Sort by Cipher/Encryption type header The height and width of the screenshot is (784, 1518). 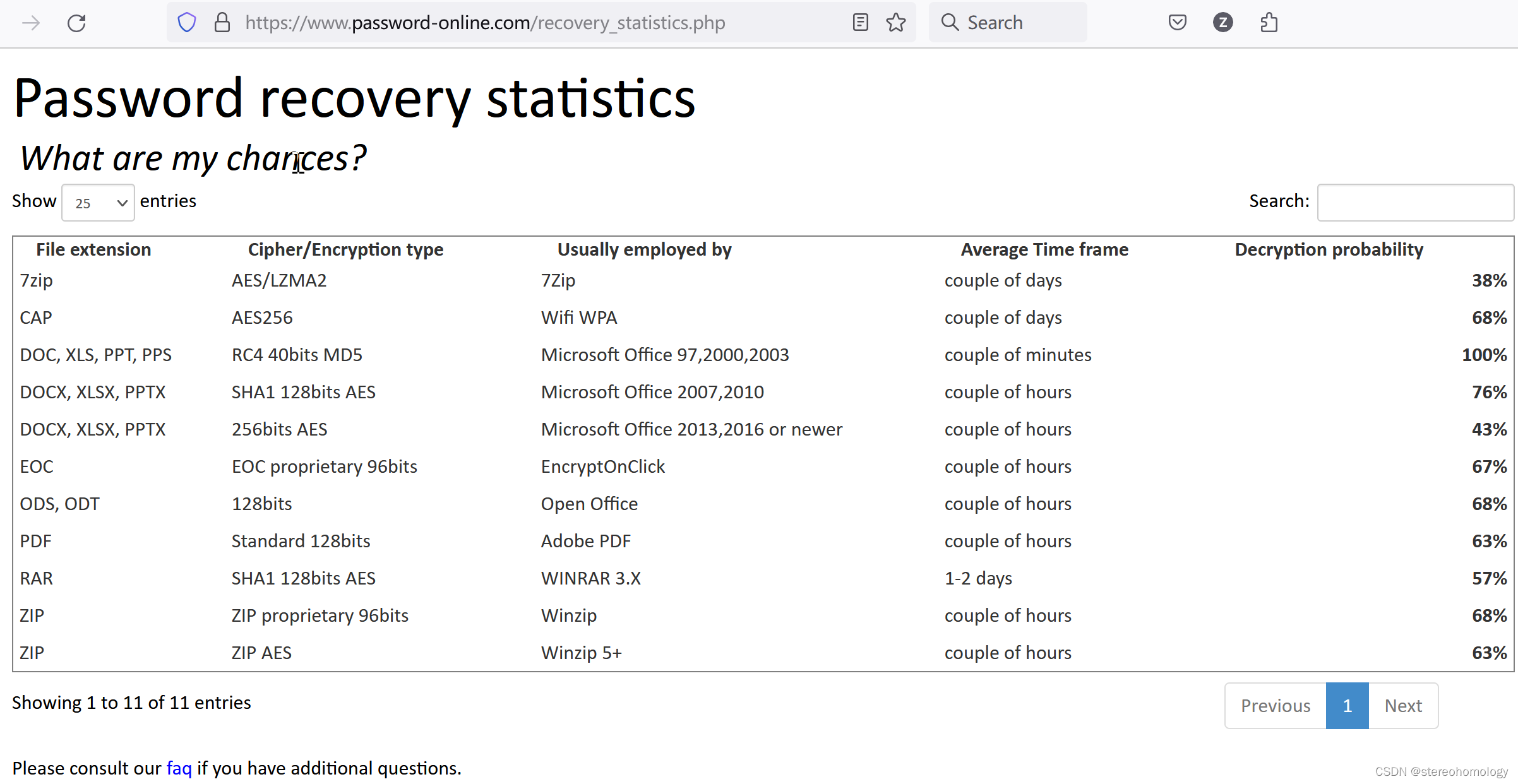tap(345, 249)
